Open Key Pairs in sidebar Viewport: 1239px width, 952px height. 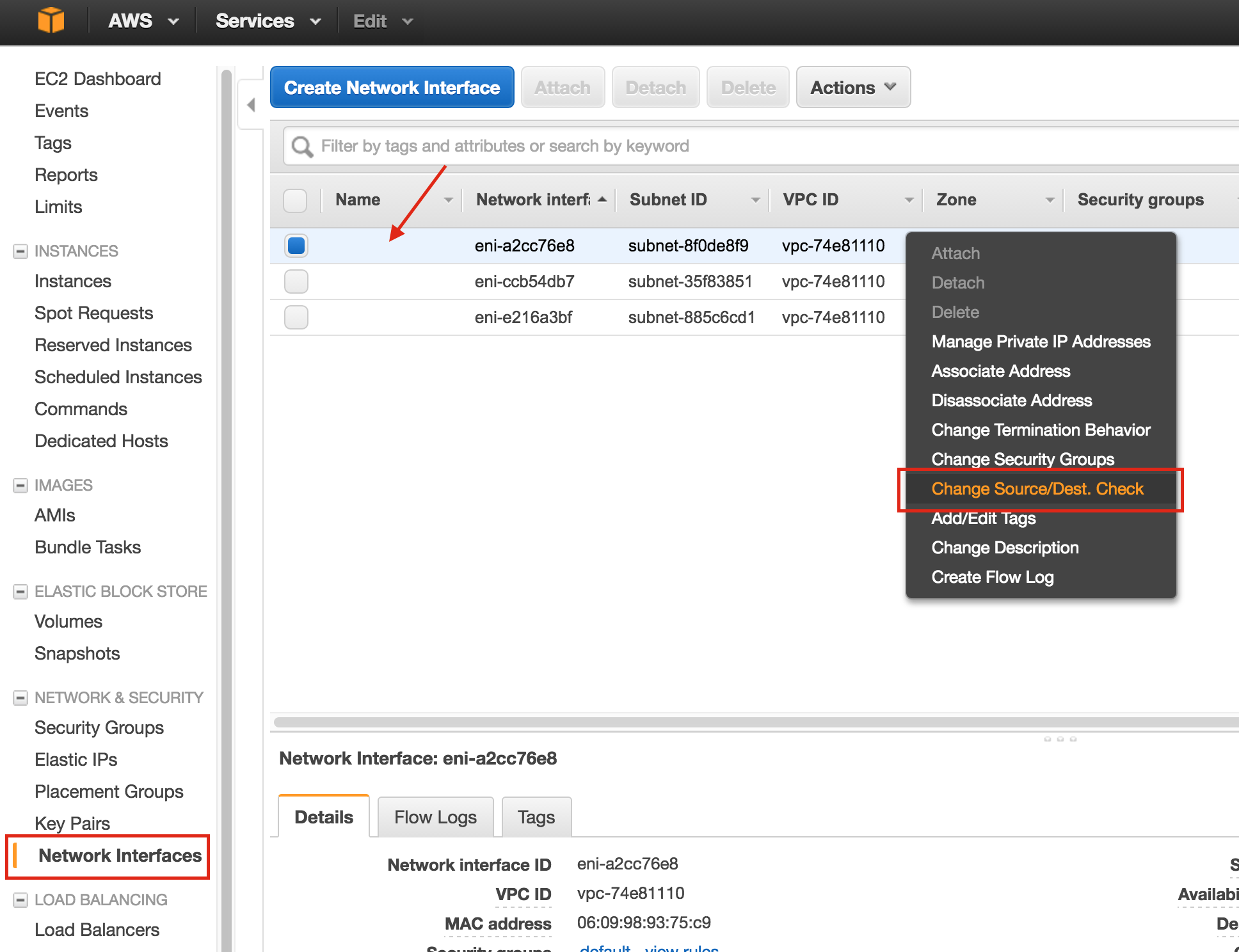click(72, 823)
